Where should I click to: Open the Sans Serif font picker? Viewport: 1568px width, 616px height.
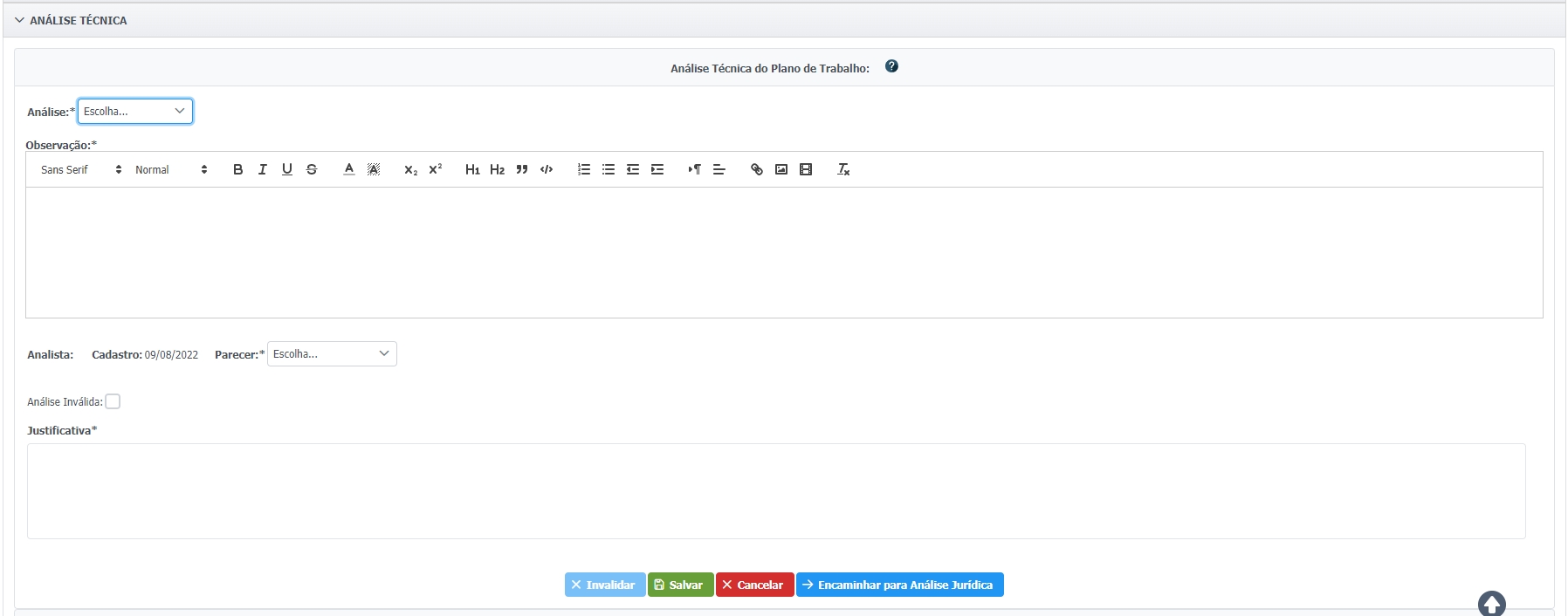coord(81,169)
